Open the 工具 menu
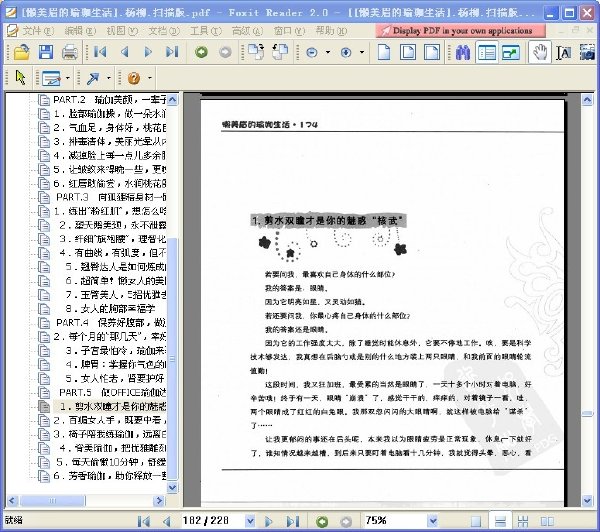Screen dimensions: 600x532 pos(205,31)
